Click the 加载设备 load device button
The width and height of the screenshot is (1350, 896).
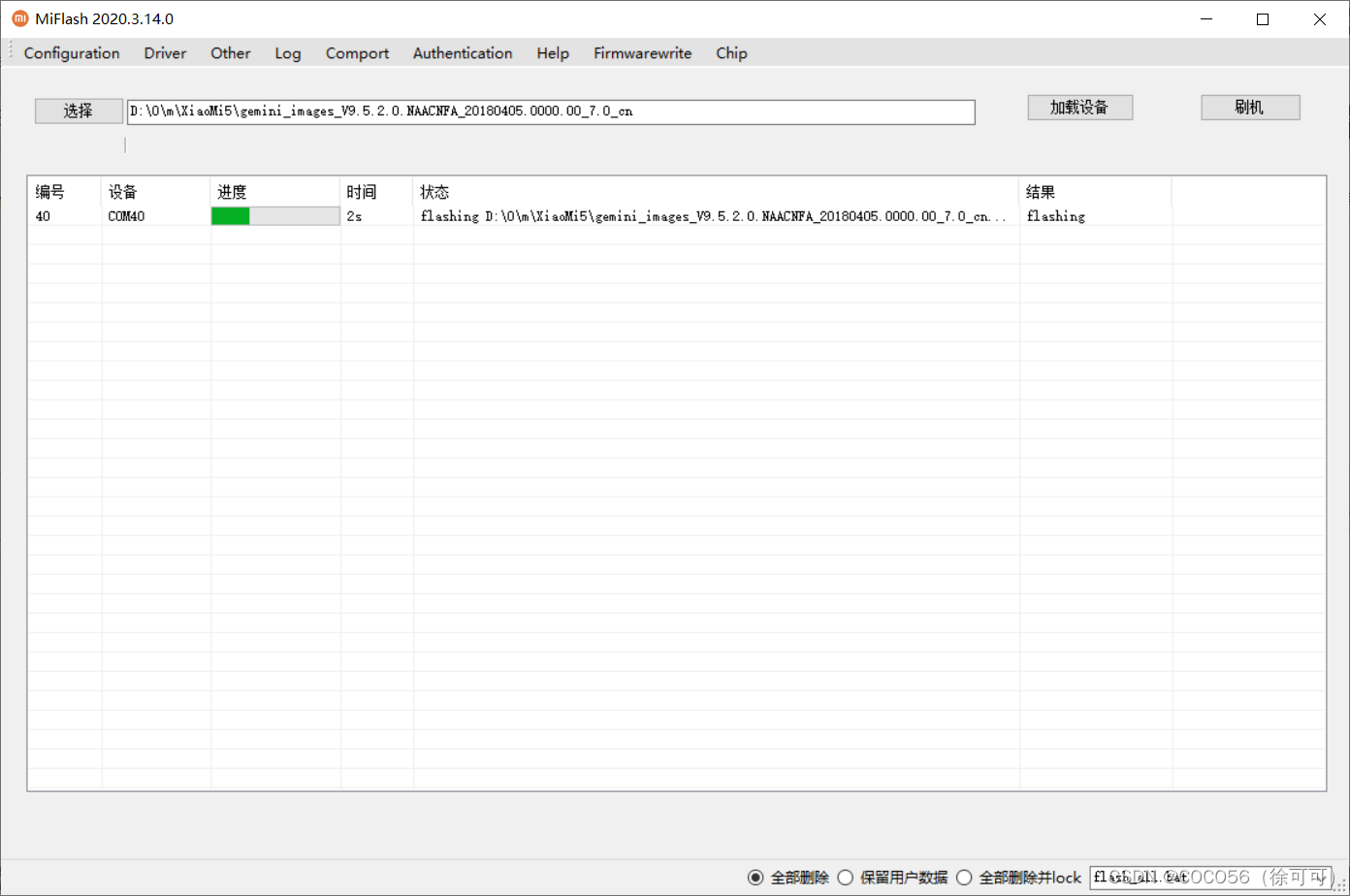1079,108
